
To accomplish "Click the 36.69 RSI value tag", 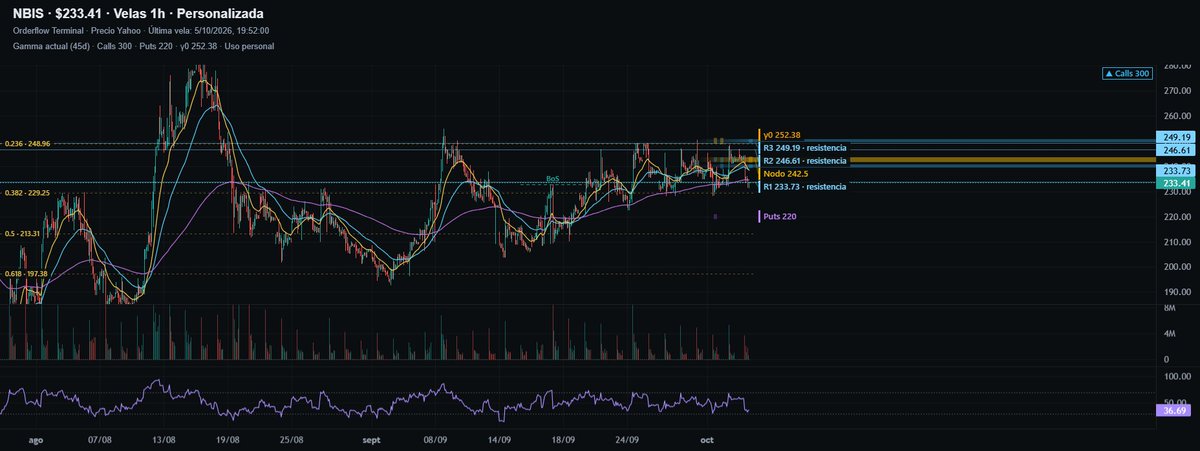I will (x=1173, y=410).
